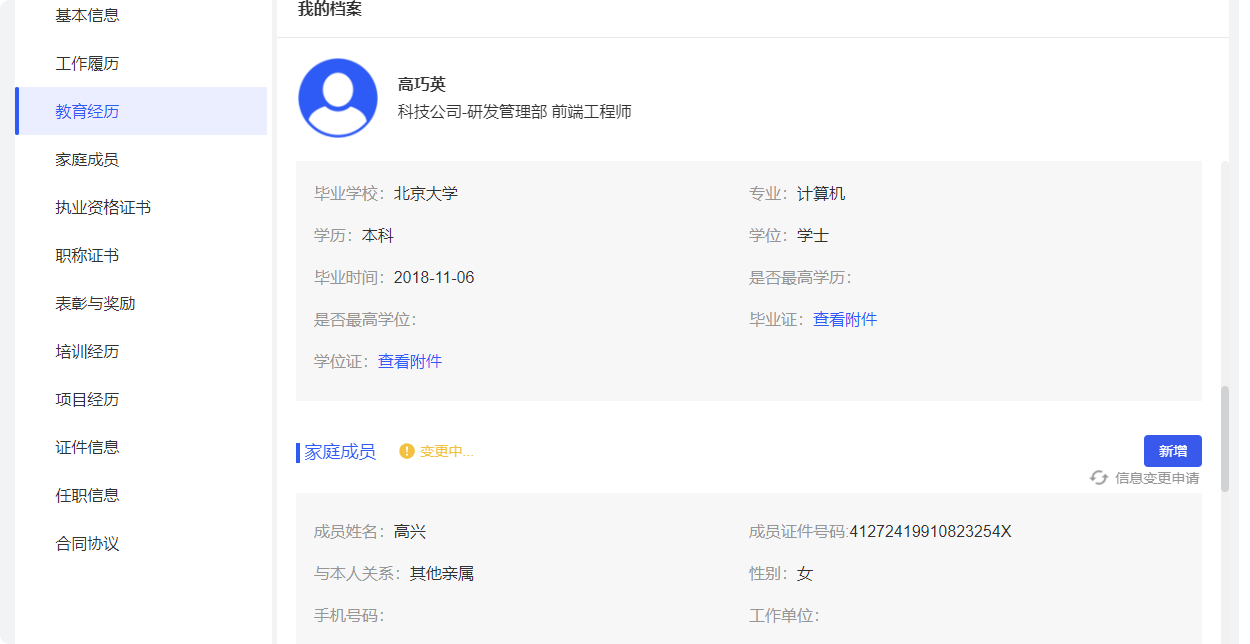Open 项目经历 in the sidebar
This screenshot has width=1250, height=644.
(87, 400)
